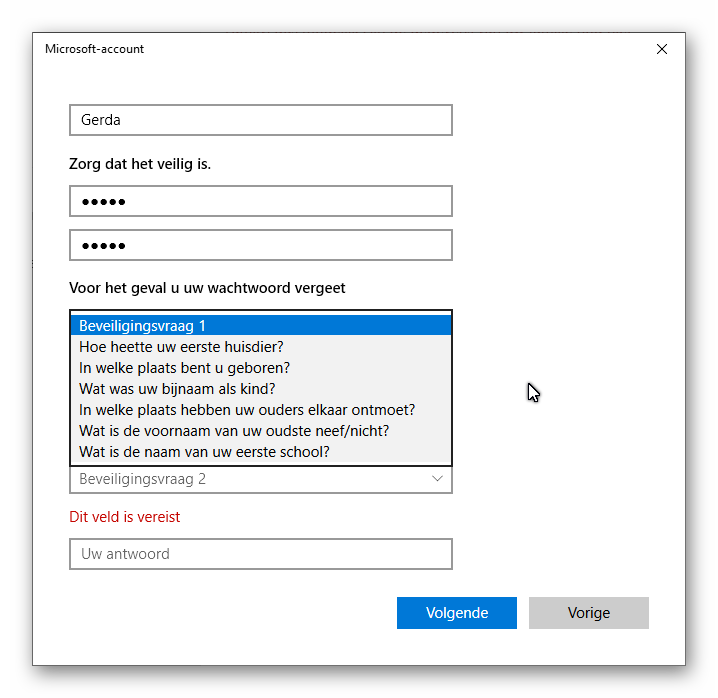Click the "Zorg dat het veilig is." heading
The height and width of the screenshot is (698, 718).
[x=140, y=164]
